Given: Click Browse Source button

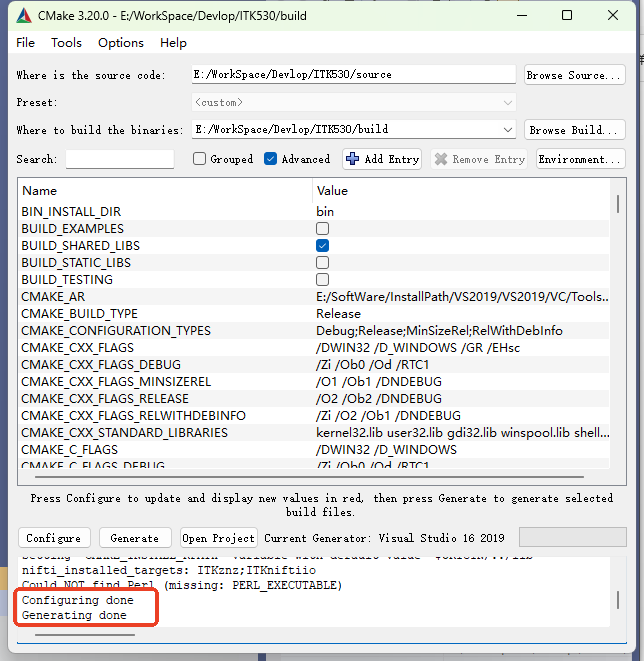Looking at the screenshot, I should pyautogui.click(x=574, y=75).
